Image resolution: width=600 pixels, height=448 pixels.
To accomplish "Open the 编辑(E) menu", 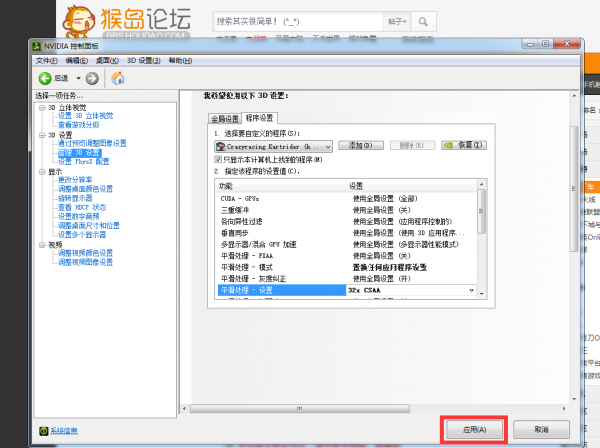I will 77,61.
